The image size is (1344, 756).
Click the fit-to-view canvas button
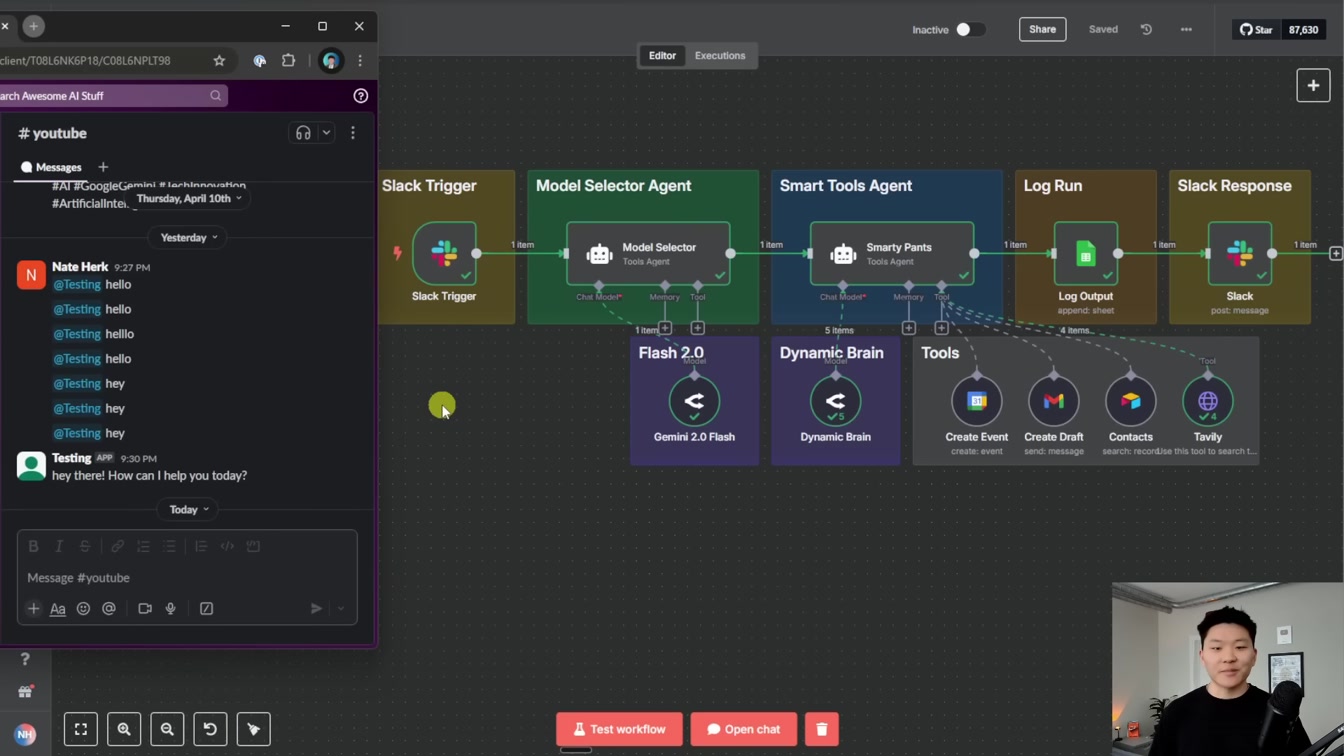coord(81,729)
